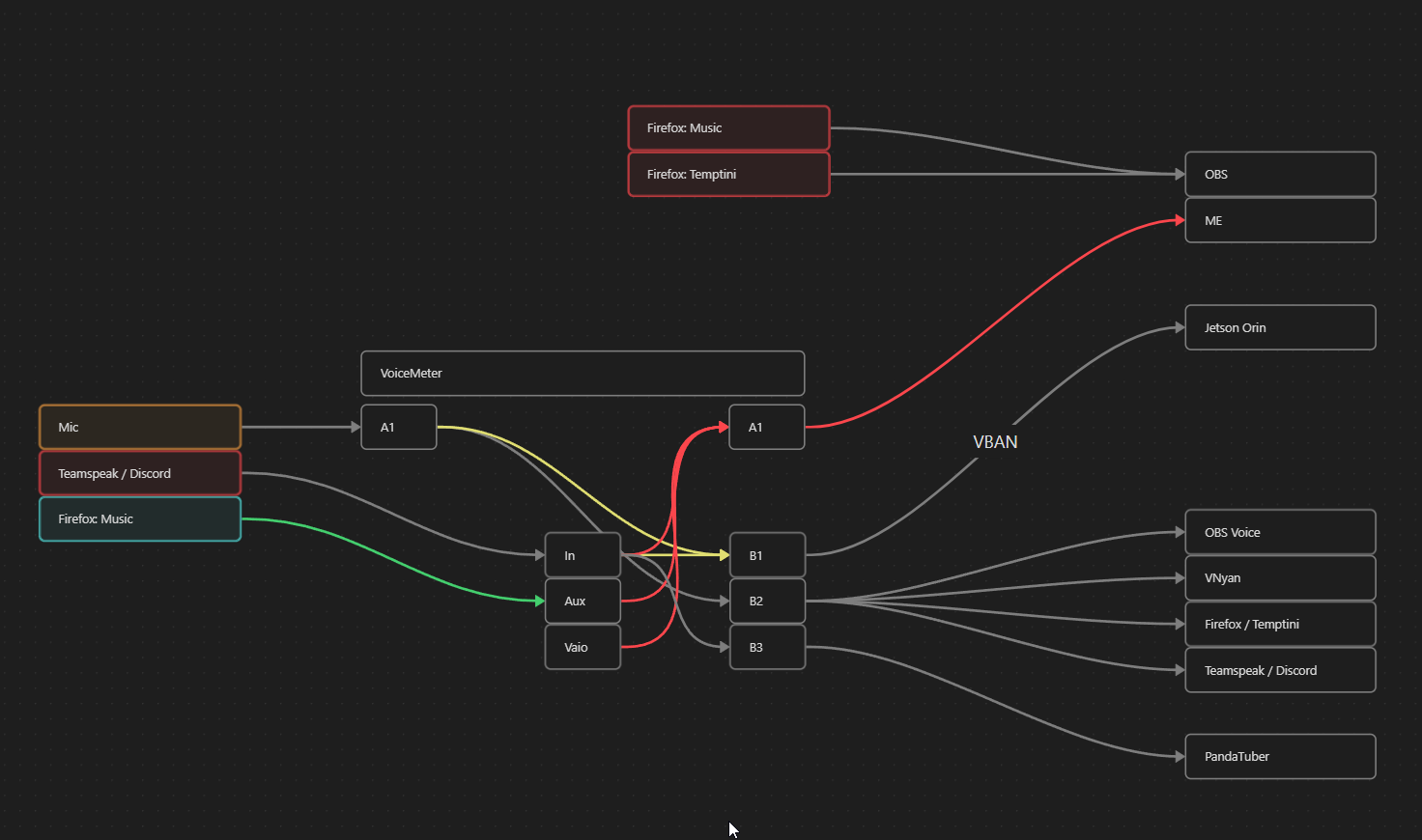Select the Aux node
The image size is (1422, 840).
point(582,601)
